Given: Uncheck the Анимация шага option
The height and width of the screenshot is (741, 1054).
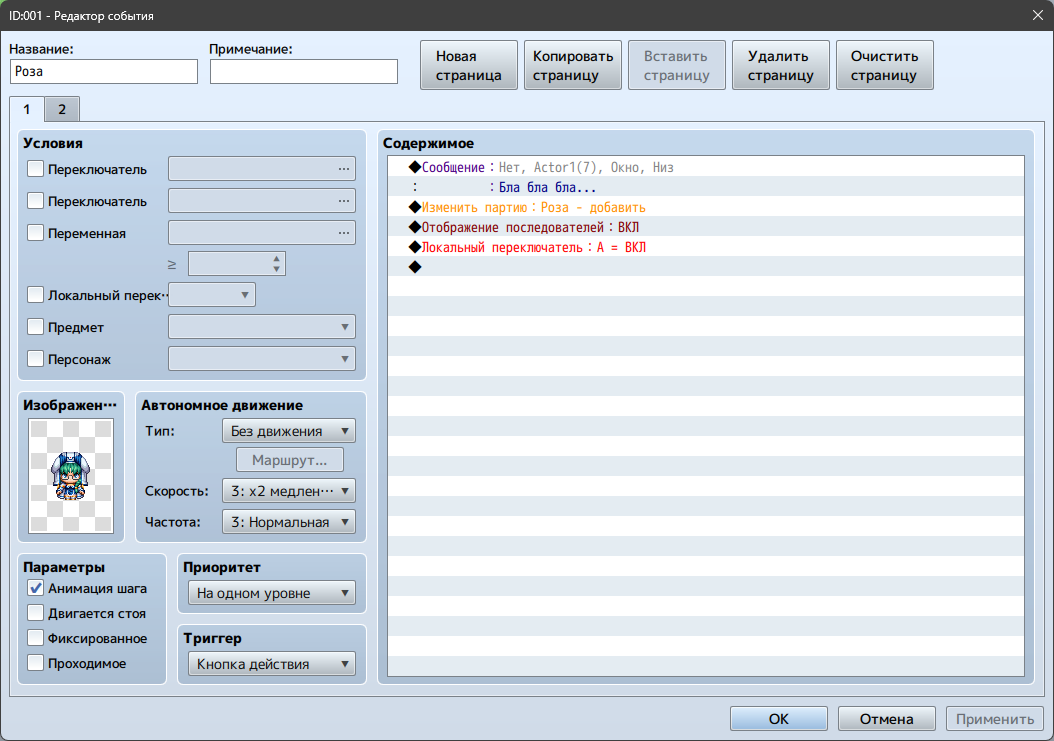Looking at the screenshot, I should tap(36, 588).
